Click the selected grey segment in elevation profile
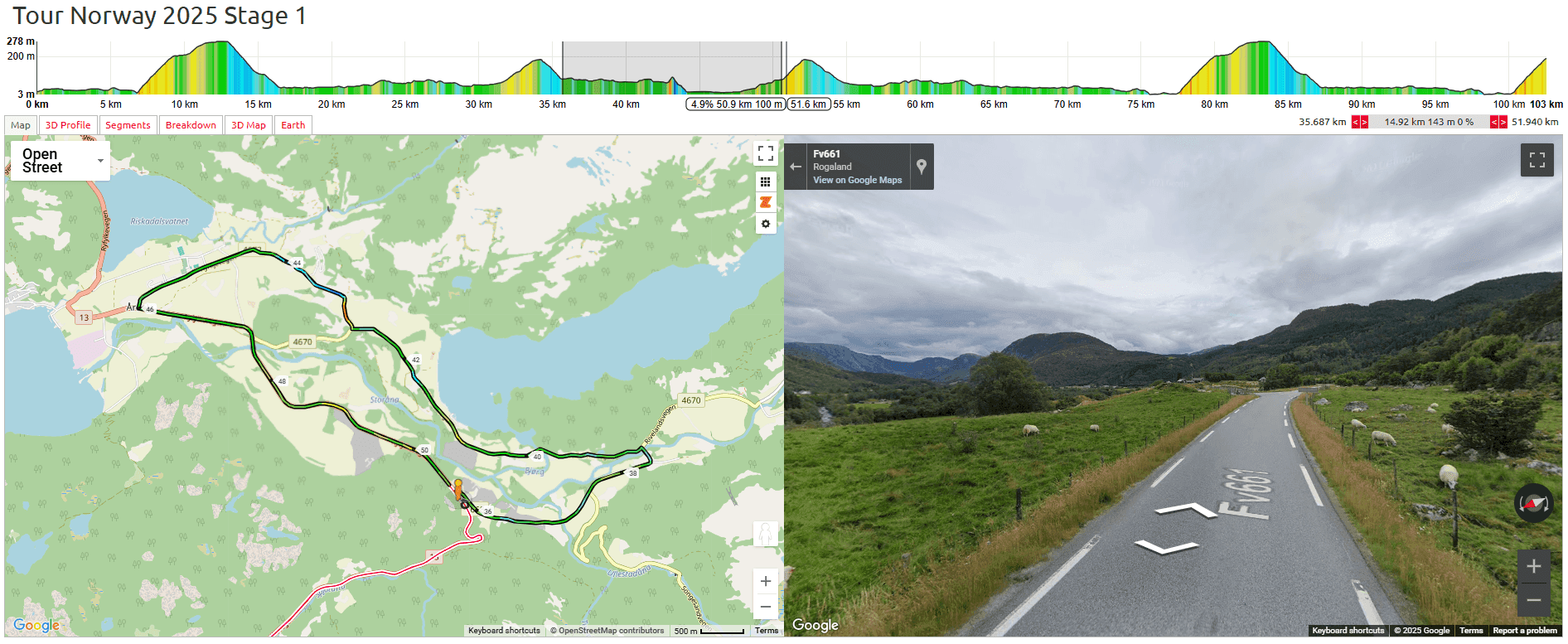1568x644 pixels. click(672, 67)
